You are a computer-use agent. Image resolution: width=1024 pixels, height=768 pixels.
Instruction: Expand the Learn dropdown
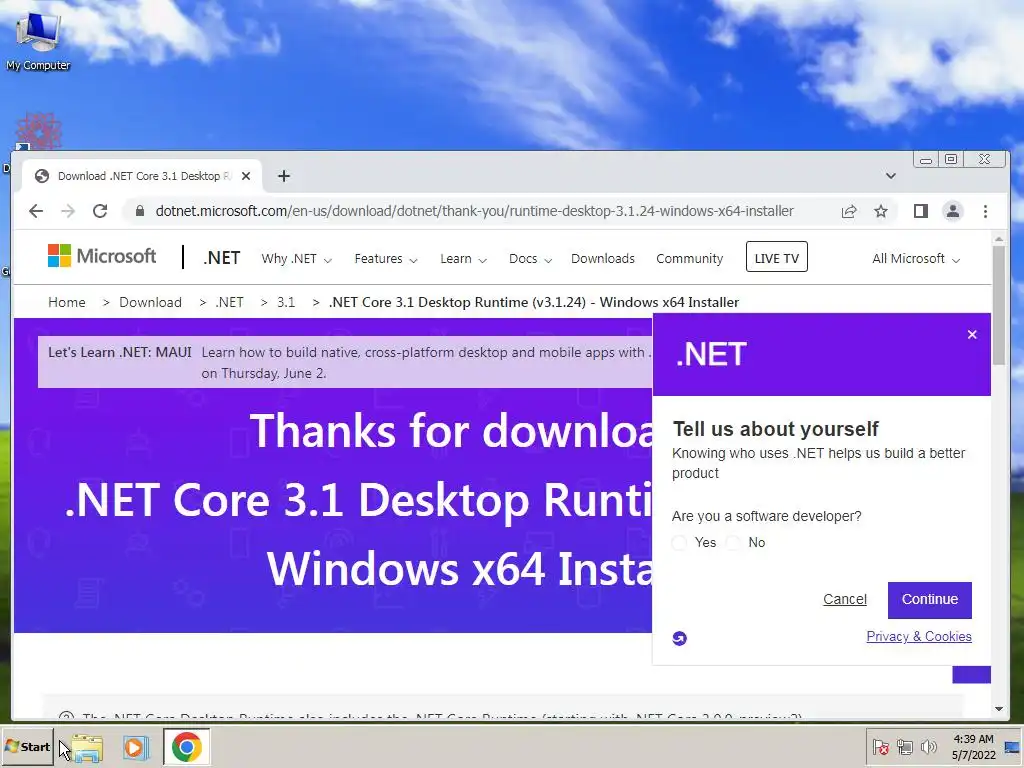click(463, 259)
